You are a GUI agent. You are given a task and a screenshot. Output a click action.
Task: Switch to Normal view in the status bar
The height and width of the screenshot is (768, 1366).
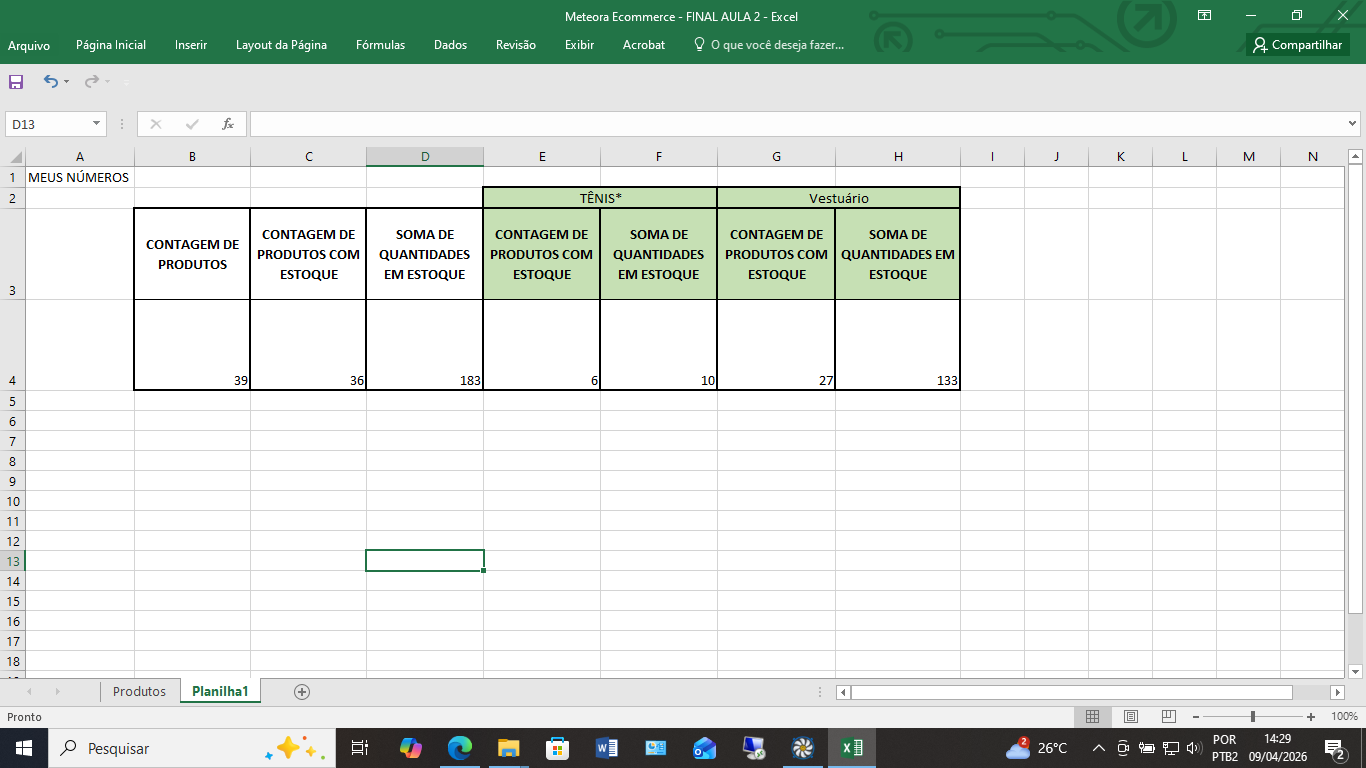[1092, 717]
